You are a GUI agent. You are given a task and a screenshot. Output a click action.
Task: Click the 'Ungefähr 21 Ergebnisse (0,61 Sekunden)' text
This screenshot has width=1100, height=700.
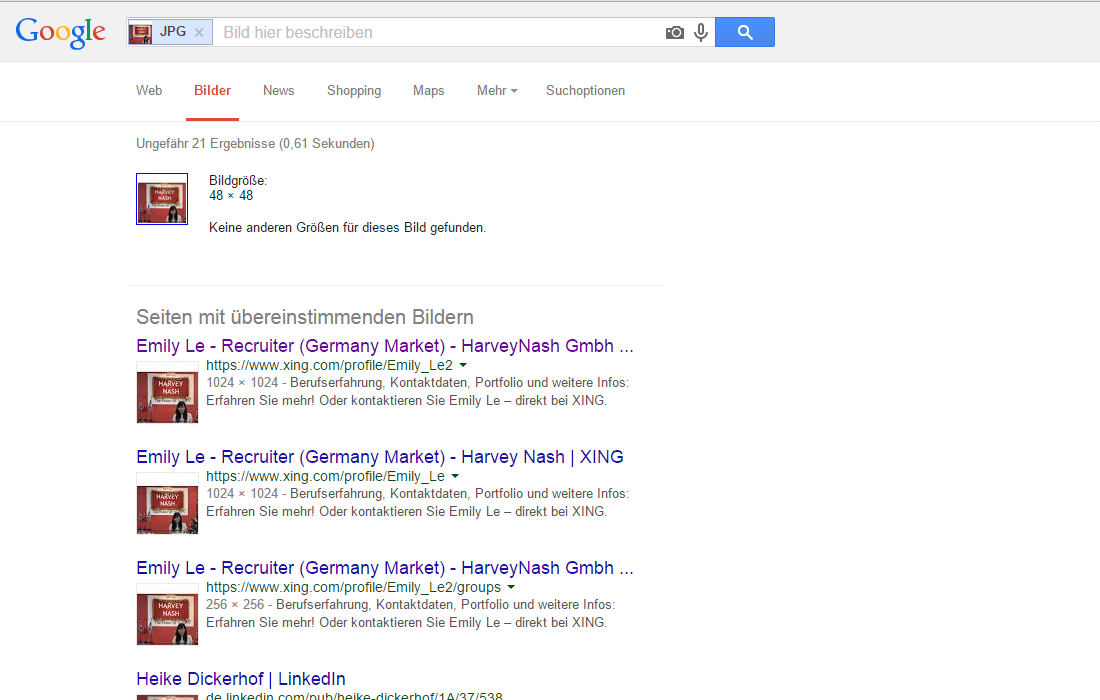coord(255,143)
